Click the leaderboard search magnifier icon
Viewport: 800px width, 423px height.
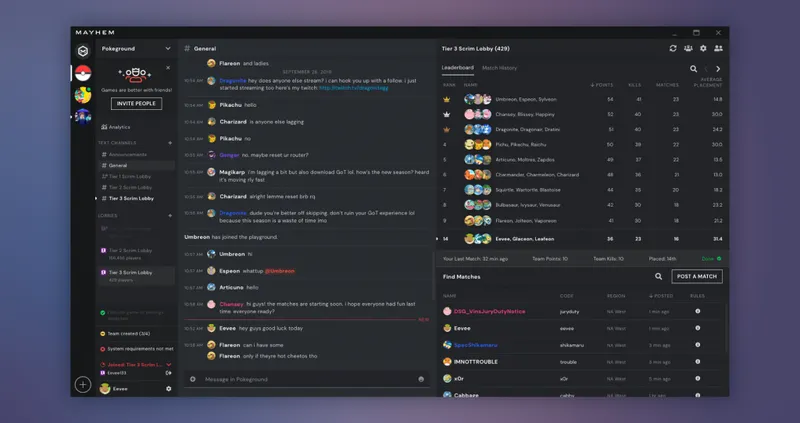(x=693, y=69)
